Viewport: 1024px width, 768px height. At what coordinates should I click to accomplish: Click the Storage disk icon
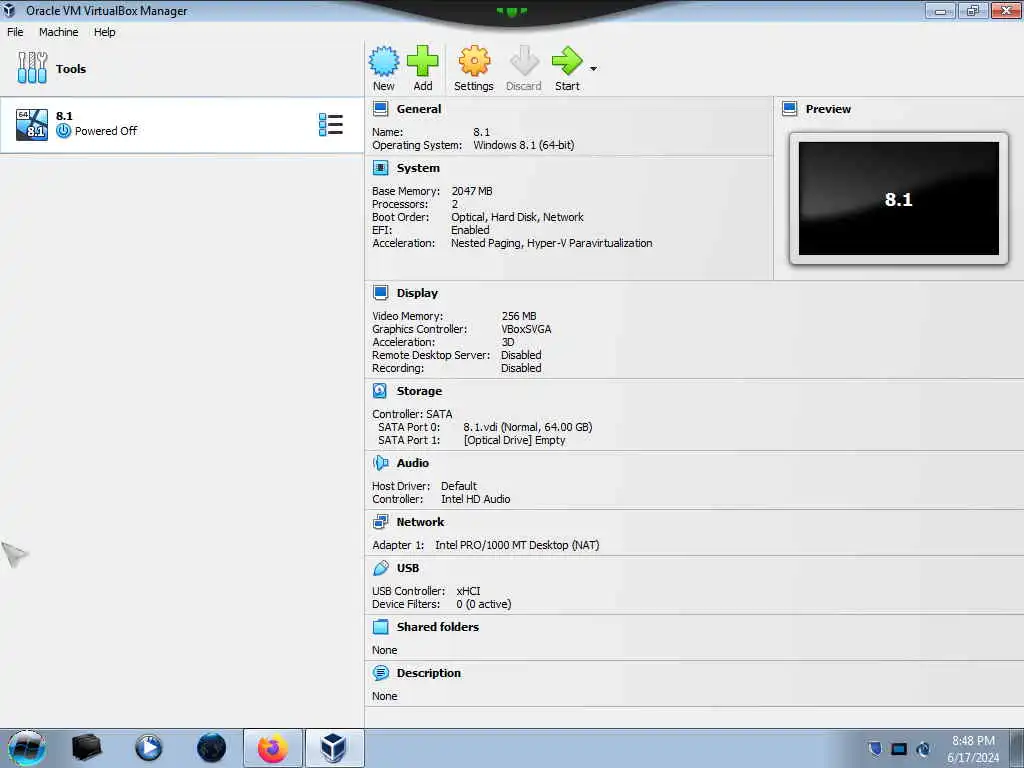[x=380, y=391]
